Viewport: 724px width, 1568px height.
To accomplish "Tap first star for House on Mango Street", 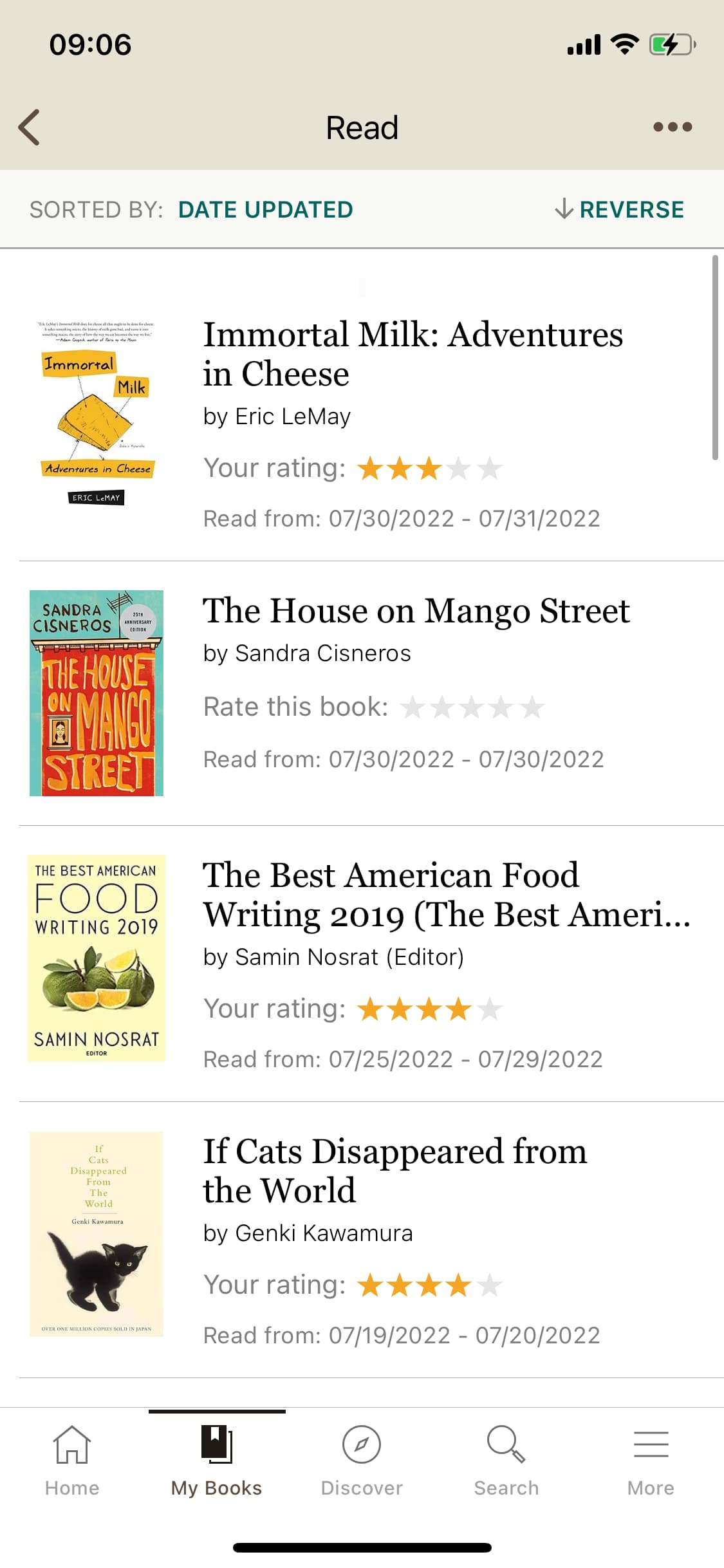I will 412,707.
